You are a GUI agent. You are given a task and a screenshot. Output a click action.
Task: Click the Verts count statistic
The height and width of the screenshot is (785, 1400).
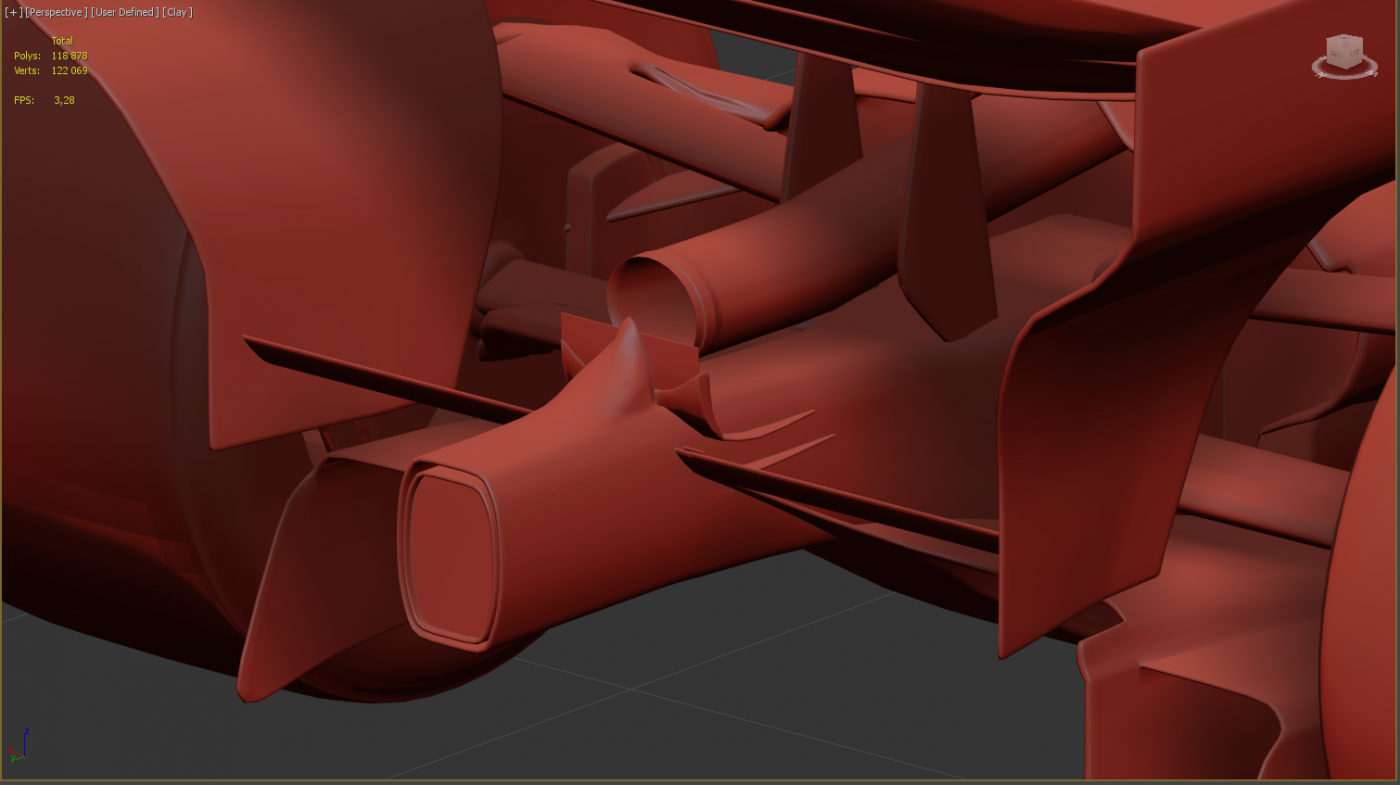[69, 71]
